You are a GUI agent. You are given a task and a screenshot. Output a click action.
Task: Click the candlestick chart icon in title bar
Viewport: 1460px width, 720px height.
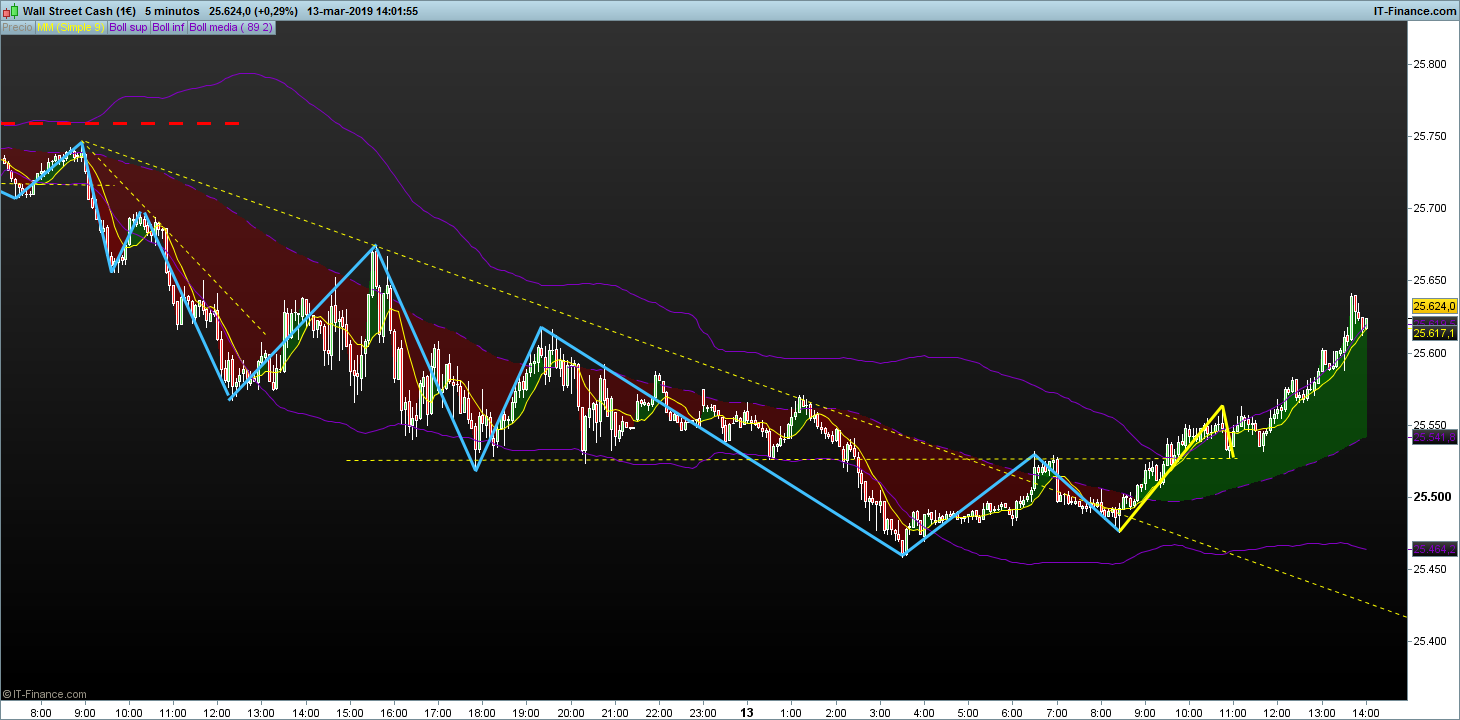click(x=10, y=11)
